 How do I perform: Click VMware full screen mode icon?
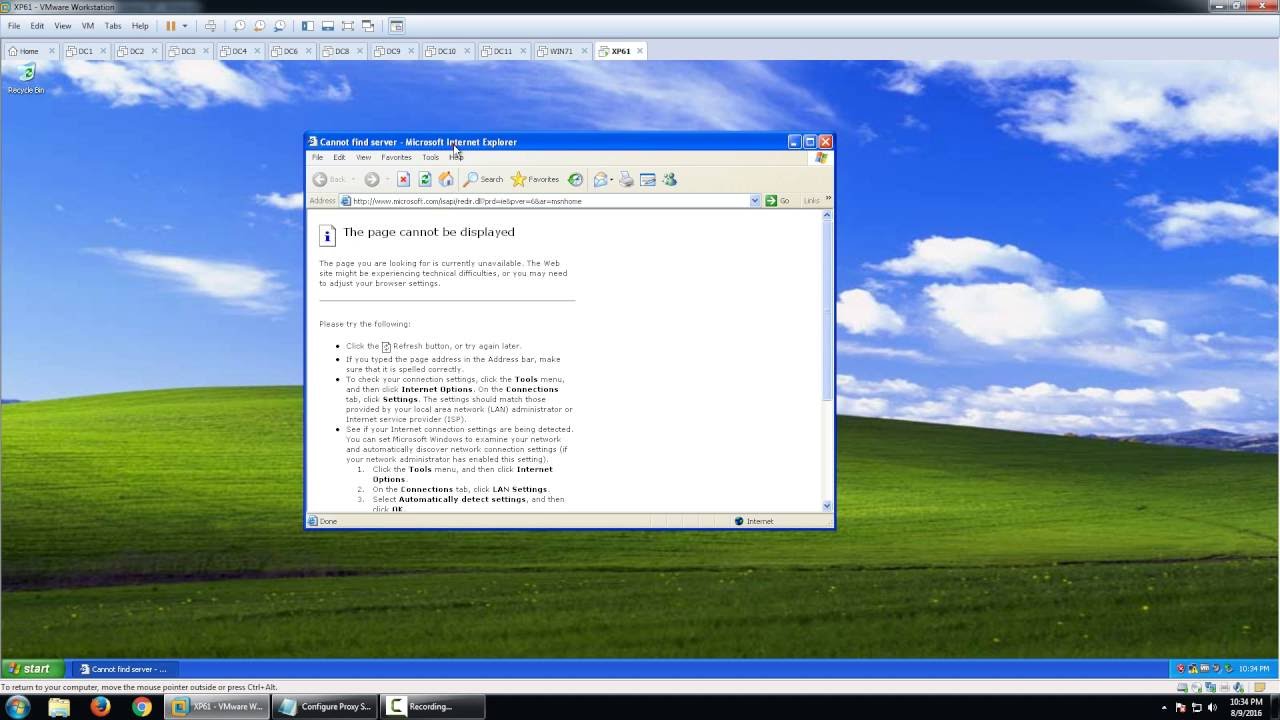tap(348, 26)
